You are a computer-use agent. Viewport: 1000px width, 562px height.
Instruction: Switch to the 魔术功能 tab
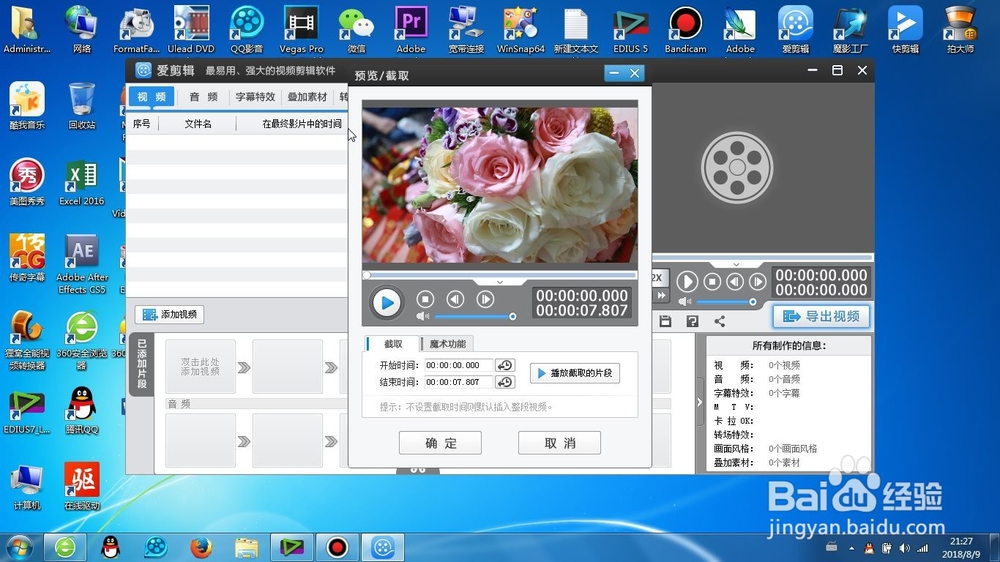(447, 344)
